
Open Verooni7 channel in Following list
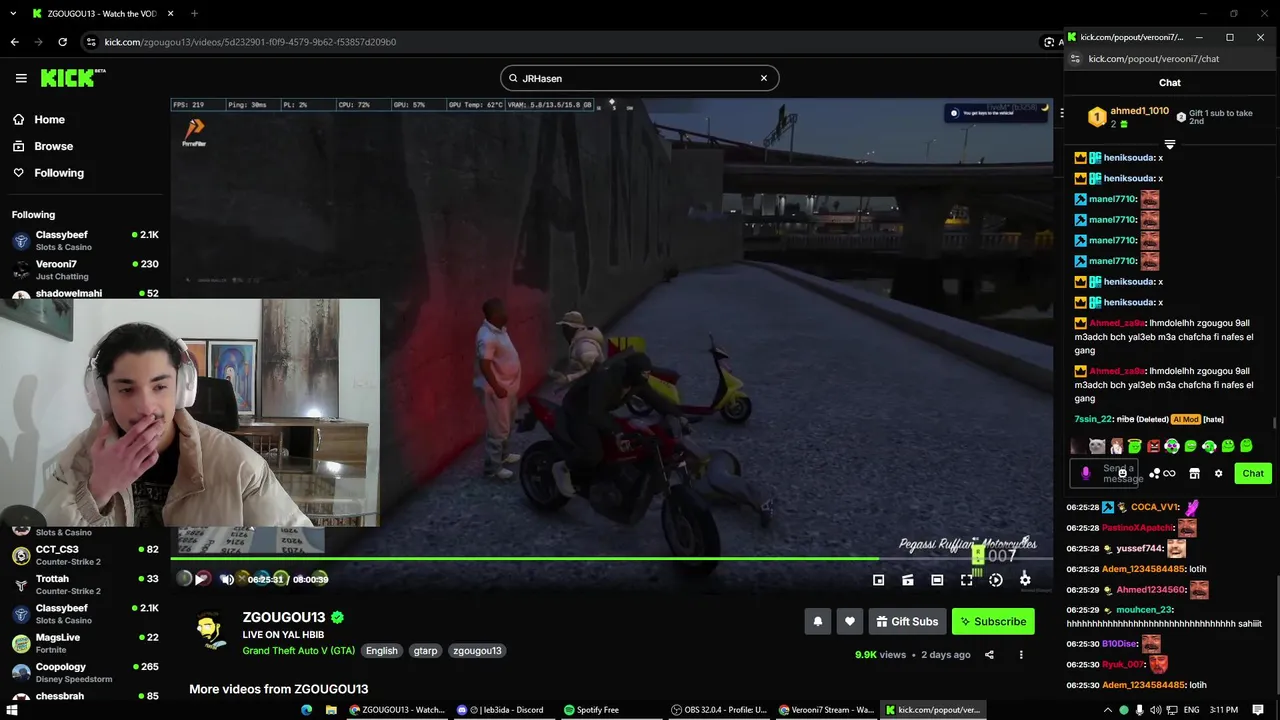(x=85, y=269)
